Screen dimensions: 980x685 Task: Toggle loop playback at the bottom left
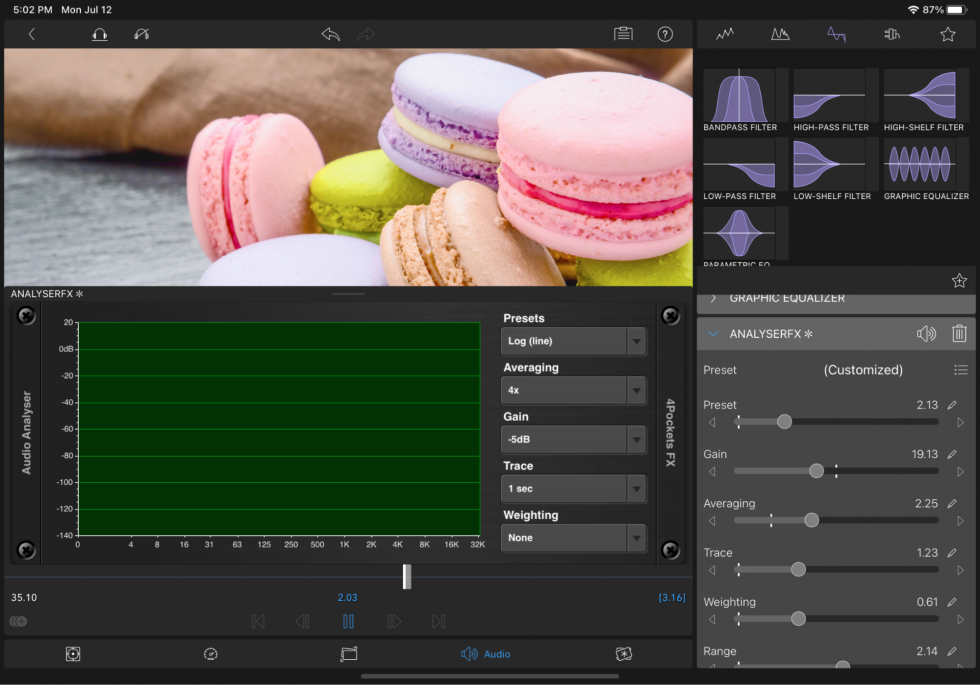click(x=18, y=621)
